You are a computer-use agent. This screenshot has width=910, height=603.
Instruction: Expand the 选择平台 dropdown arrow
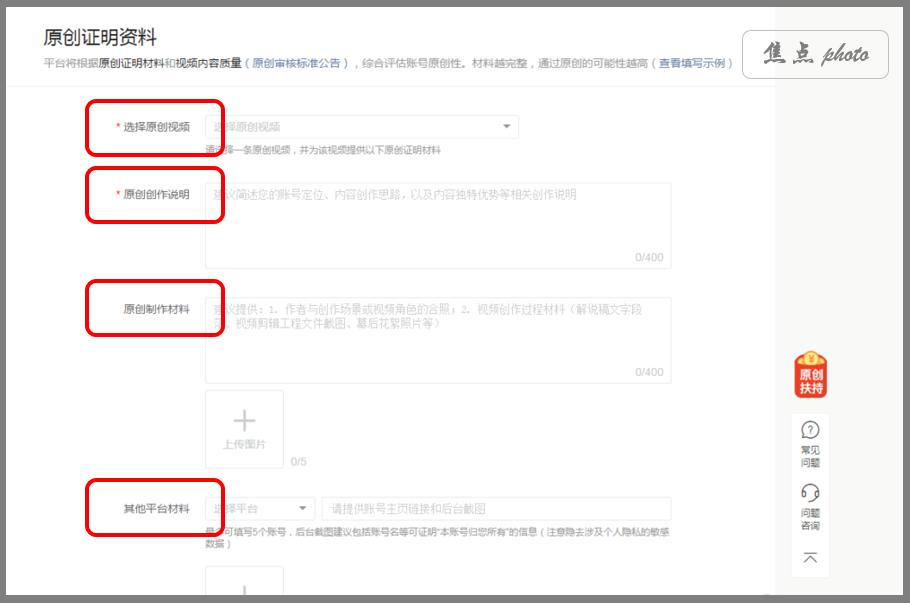[x=302, y=508]
